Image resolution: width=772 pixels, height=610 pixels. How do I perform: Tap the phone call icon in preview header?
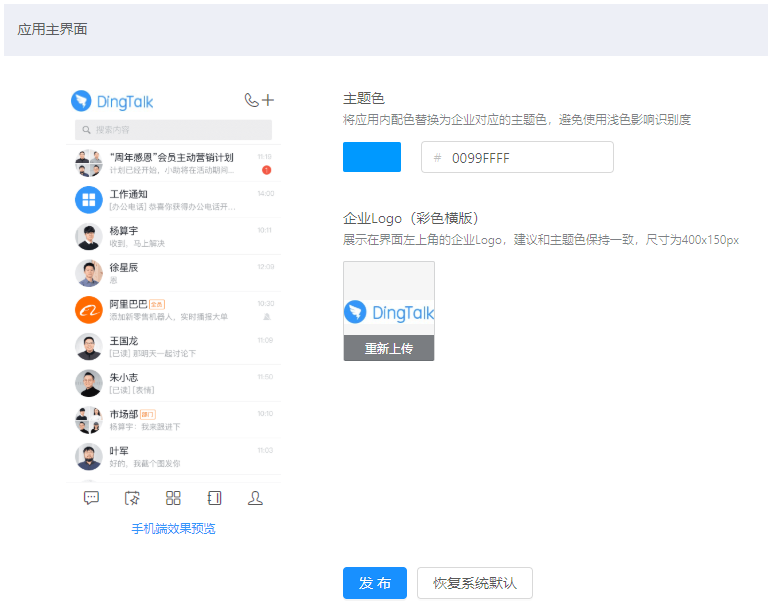252,100
